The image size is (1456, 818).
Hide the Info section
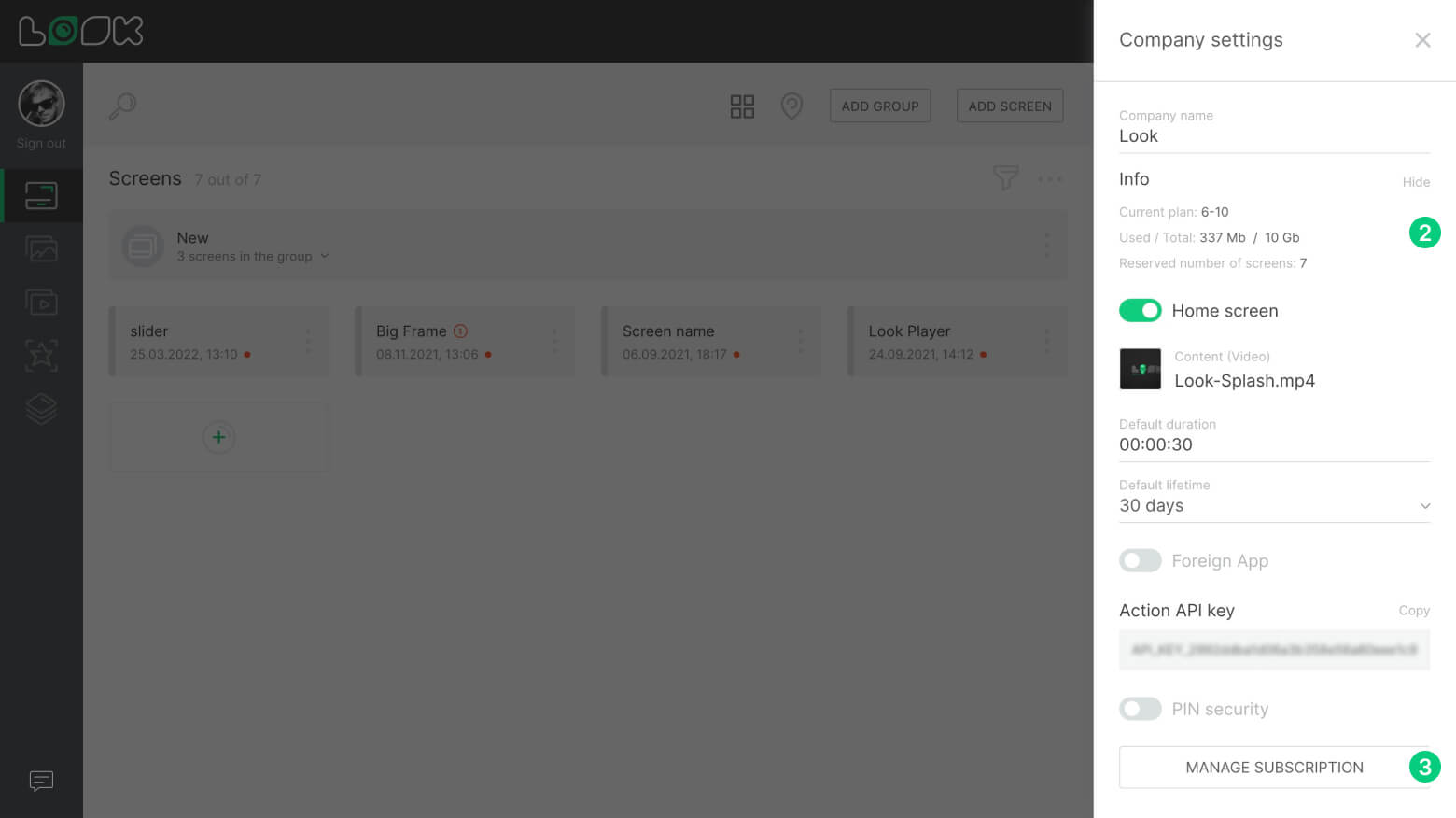[x=1415, y=182]
